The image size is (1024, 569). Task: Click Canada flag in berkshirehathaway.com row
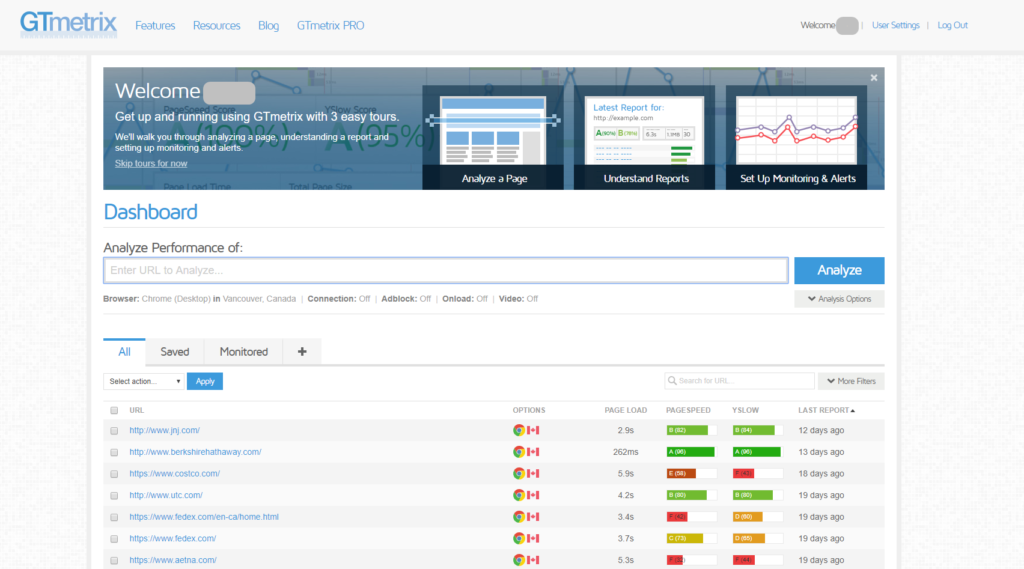534,452
